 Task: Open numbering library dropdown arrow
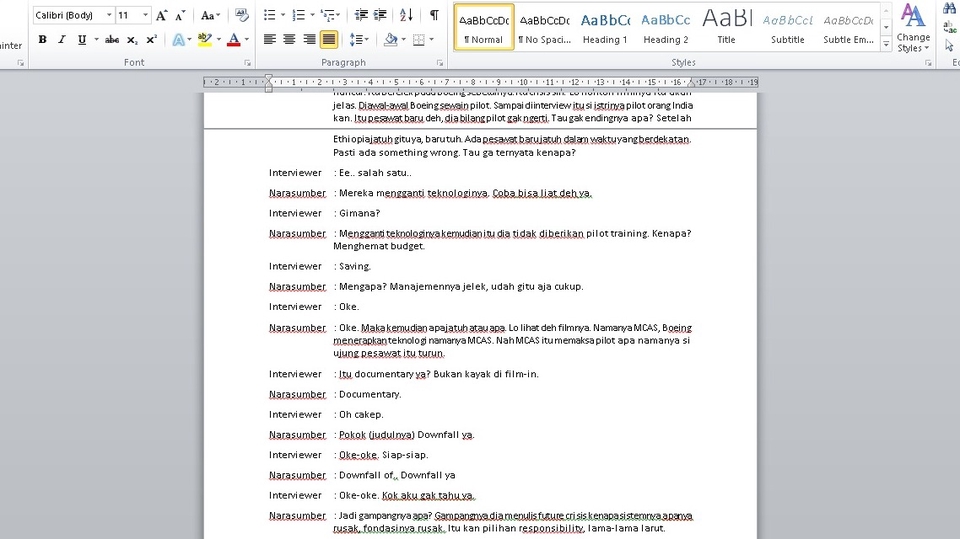click(312, 15)
